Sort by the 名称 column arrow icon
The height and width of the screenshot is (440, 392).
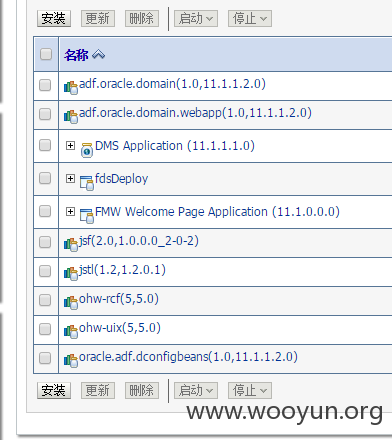point(99,54)
